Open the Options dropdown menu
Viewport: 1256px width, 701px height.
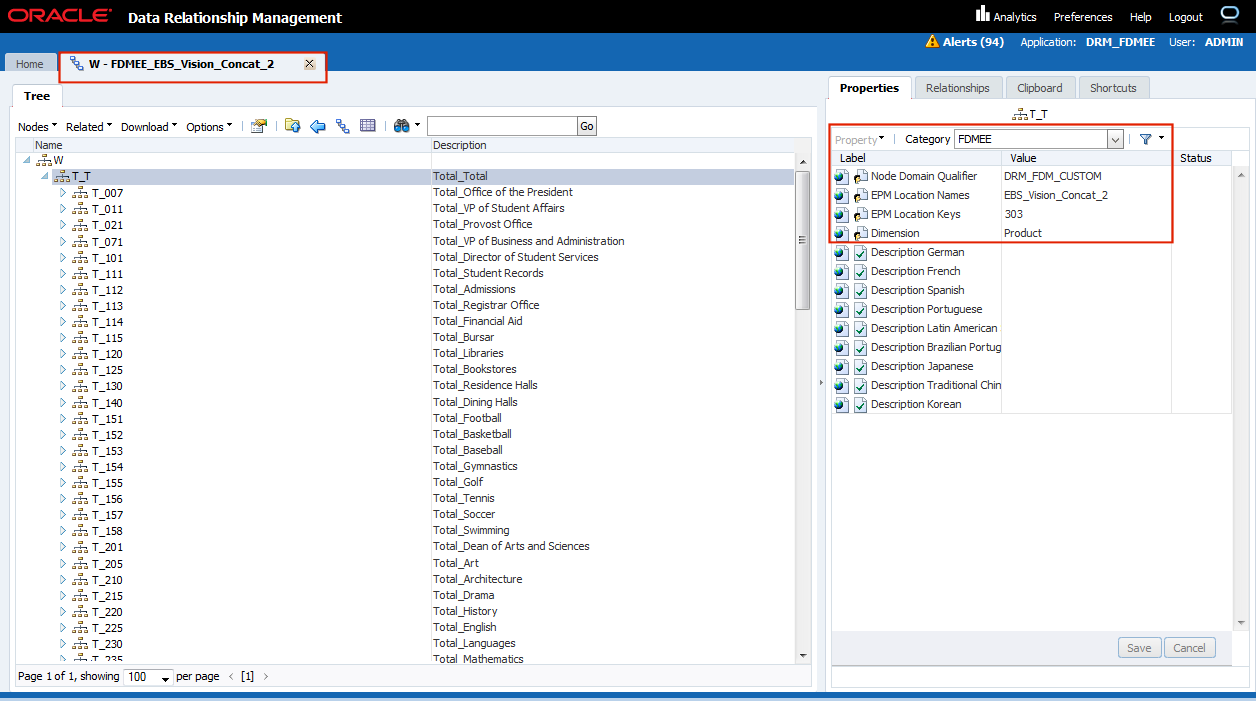tap(209, 127)
